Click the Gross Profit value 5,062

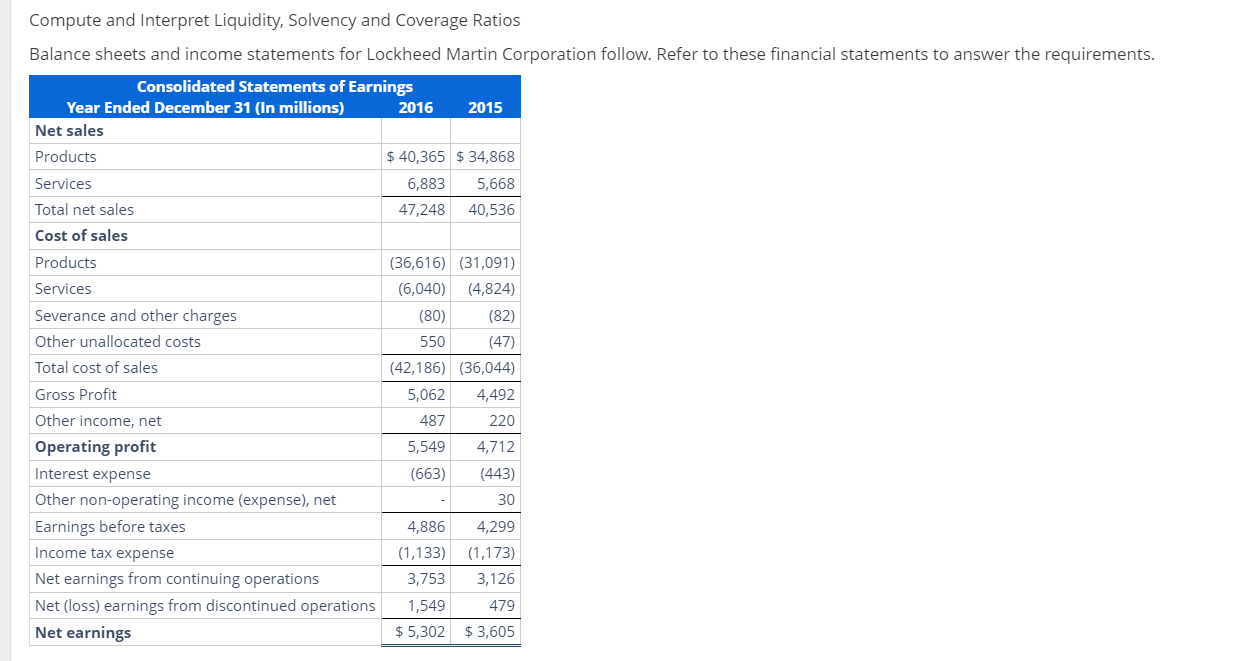tap(428, 394)
